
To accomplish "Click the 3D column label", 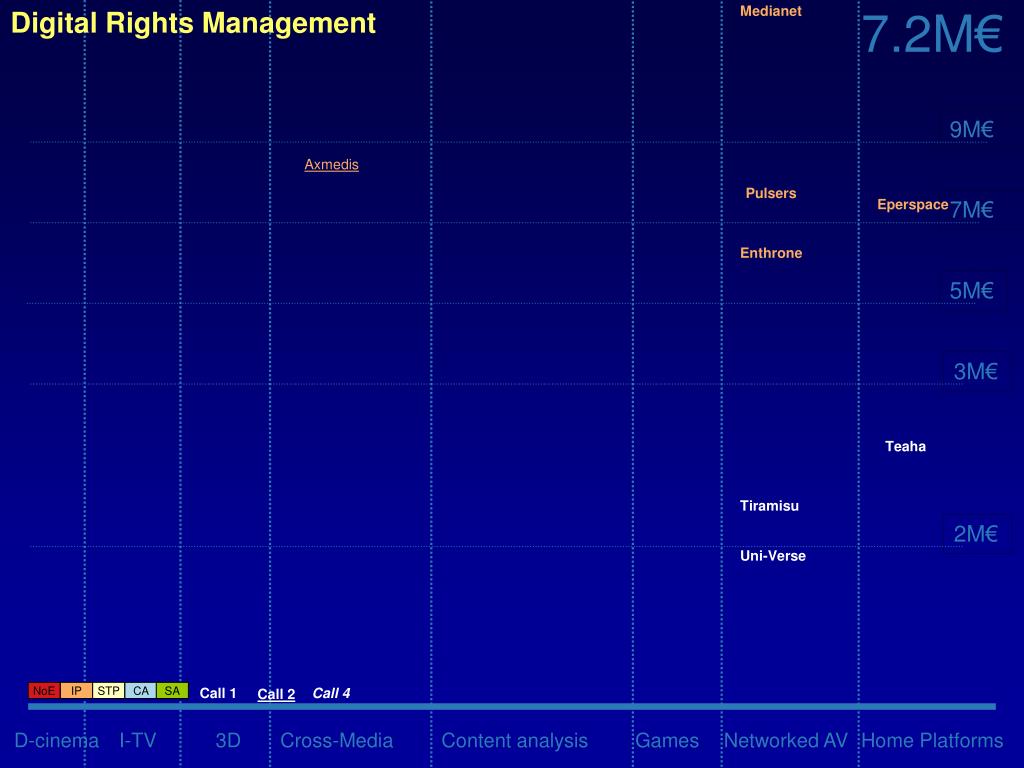I will coord(228,741).
